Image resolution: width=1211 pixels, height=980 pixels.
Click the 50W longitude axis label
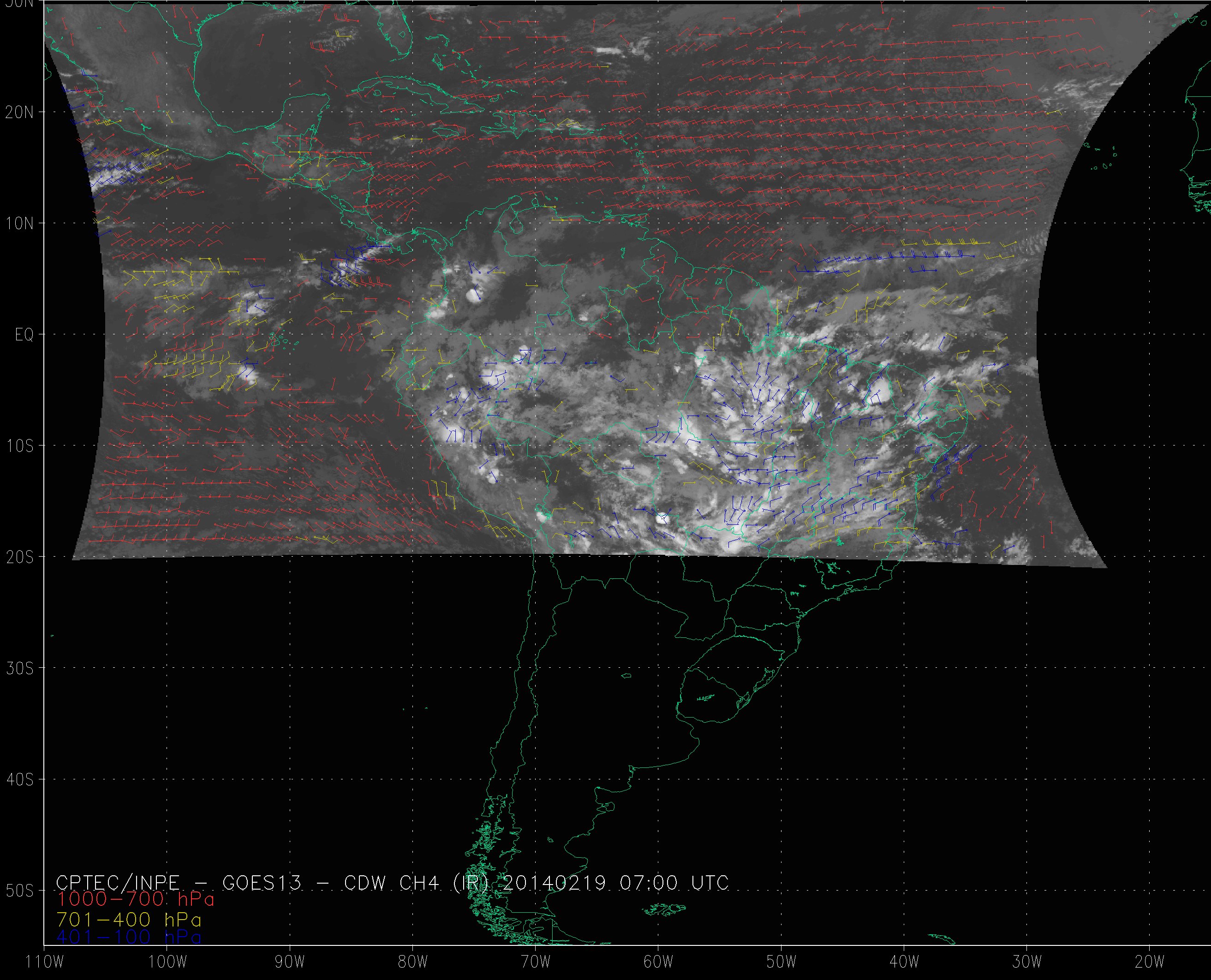point(781,962)
